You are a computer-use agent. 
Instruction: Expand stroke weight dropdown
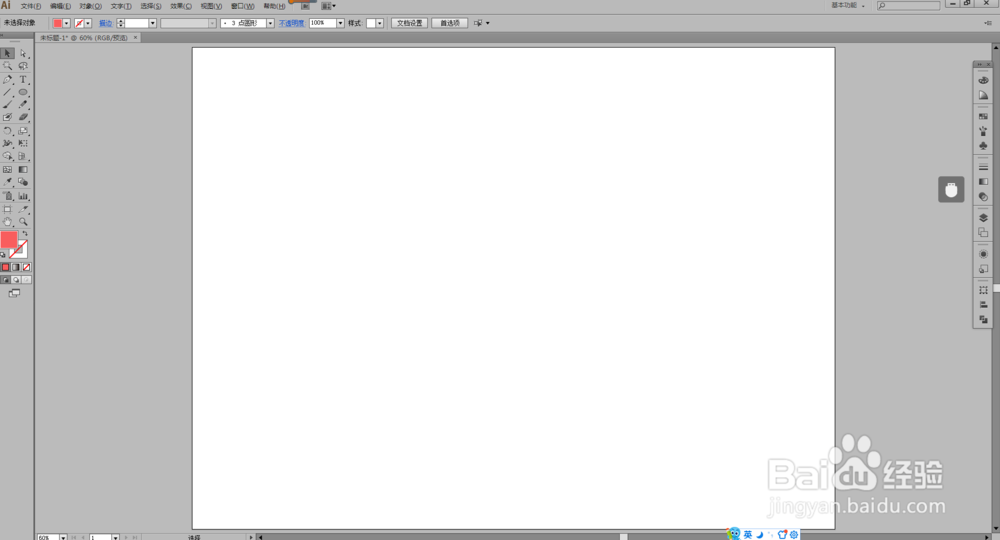coord(152,23)
